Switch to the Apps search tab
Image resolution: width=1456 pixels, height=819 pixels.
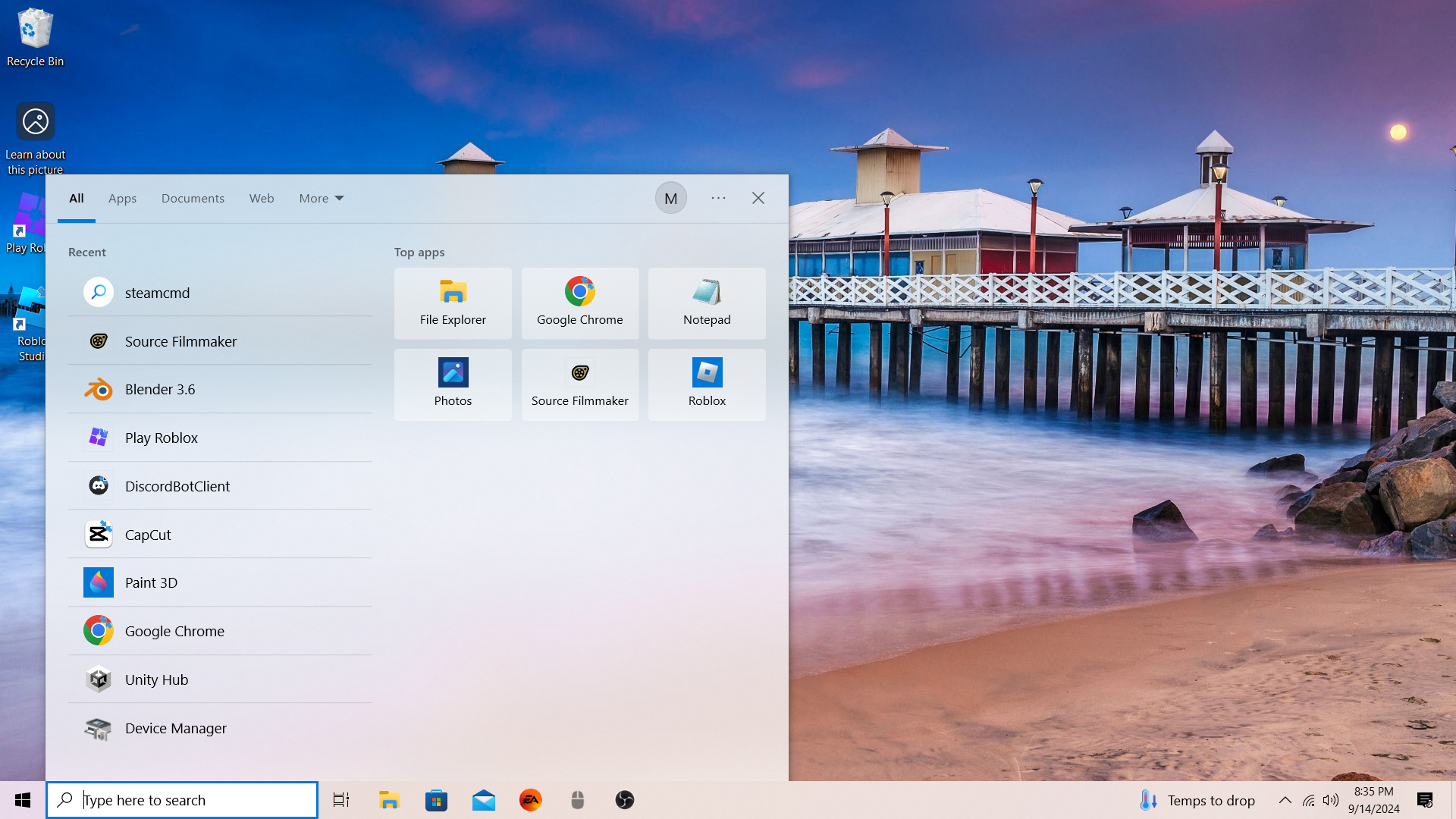tap(122, 198)
